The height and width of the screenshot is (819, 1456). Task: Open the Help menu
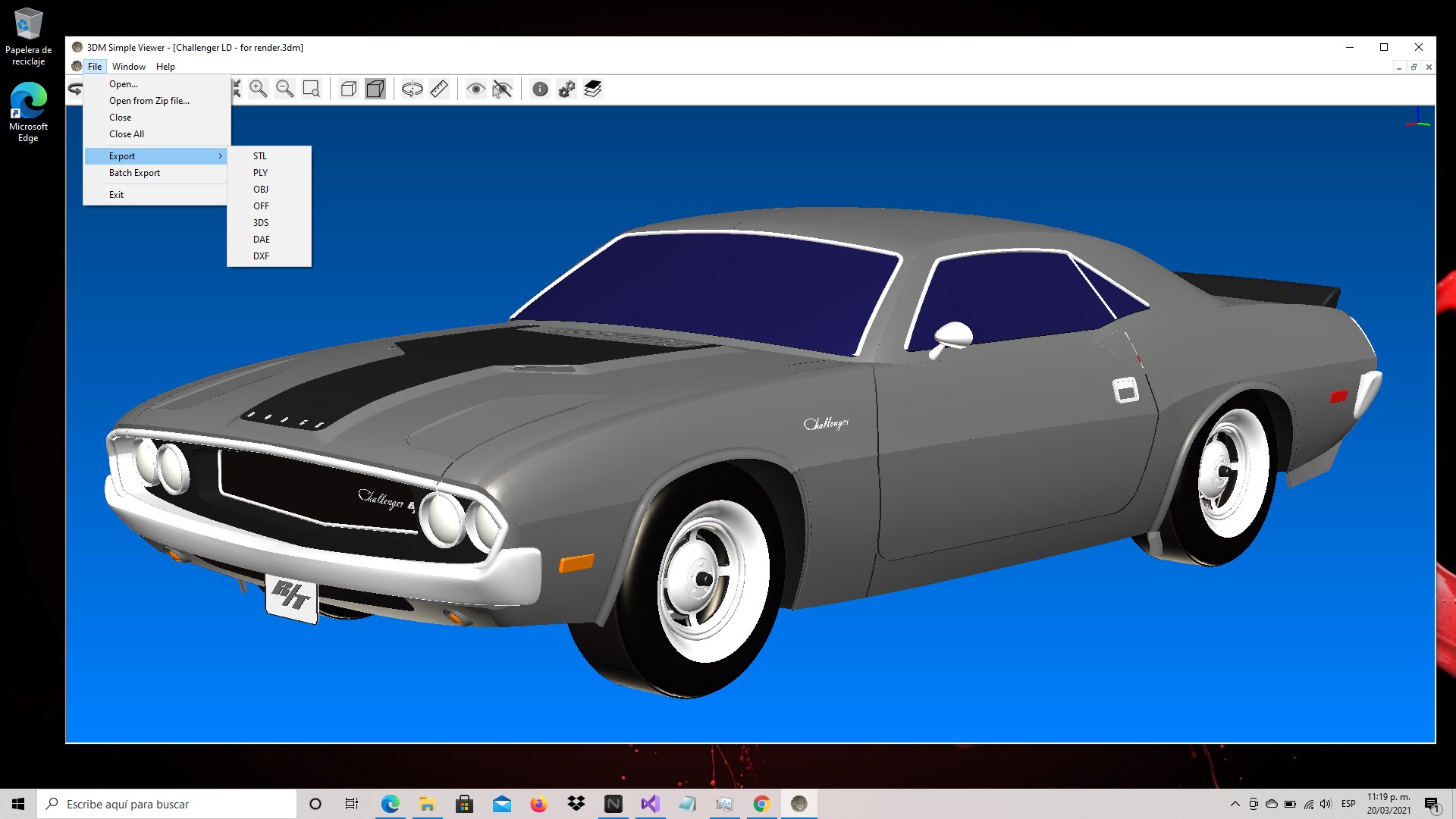click(165, 67)
